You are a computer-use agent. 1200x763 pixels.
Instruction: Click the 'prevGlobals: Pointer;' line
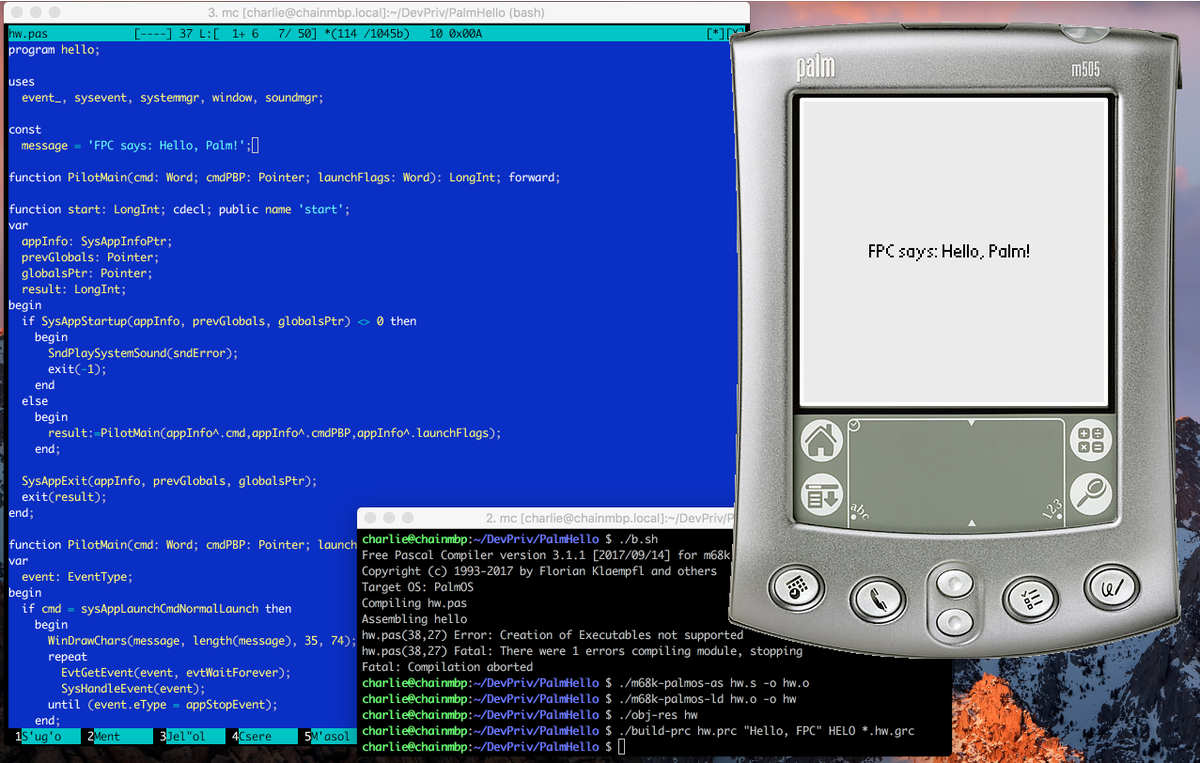[88, 258]
